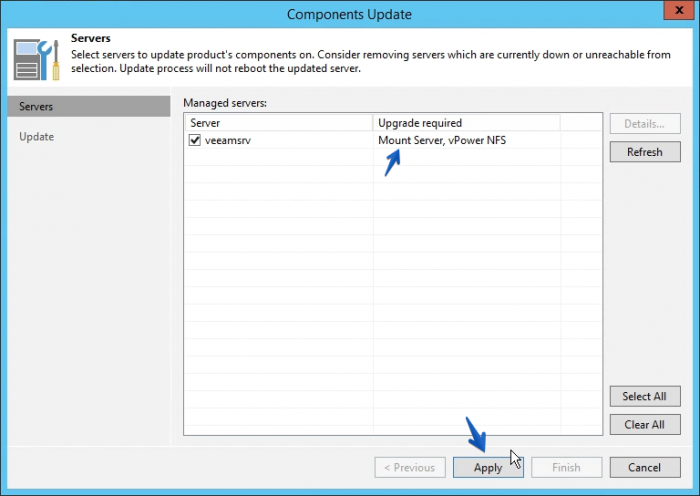The image size is (700, 496).
Task: Click the Finish button
Action: 567,467
